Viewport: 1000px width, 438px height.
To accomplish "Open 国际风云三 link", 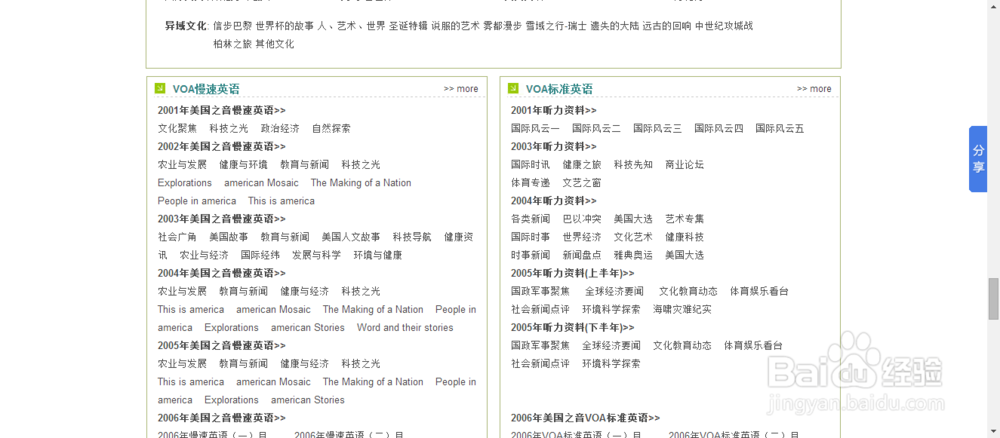I will pyautogui.click(x=658, y=128).
